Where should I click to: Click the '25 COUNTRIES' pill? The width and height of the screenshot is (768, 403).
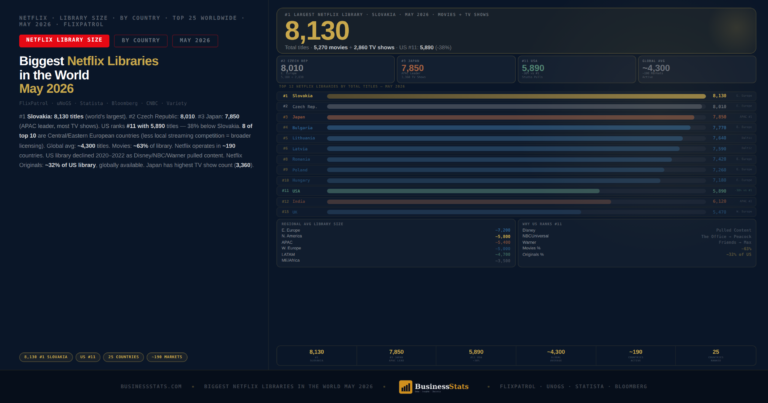point(123,357)
